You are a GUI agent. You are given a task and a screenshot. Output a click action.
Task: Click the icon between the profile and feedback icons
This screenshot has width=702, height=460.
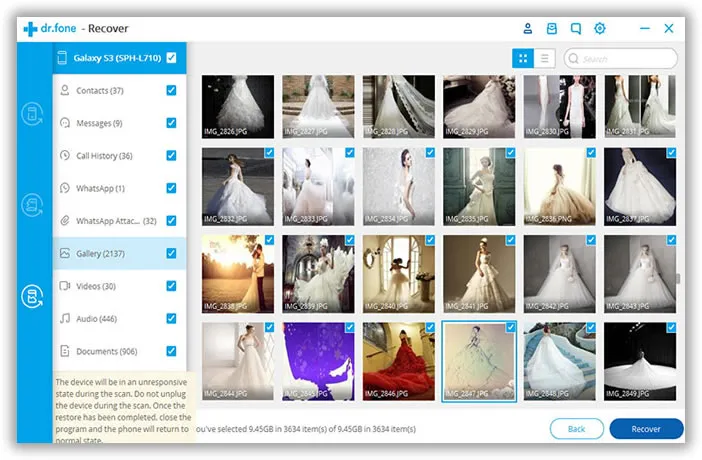click(x=552, y=28)
